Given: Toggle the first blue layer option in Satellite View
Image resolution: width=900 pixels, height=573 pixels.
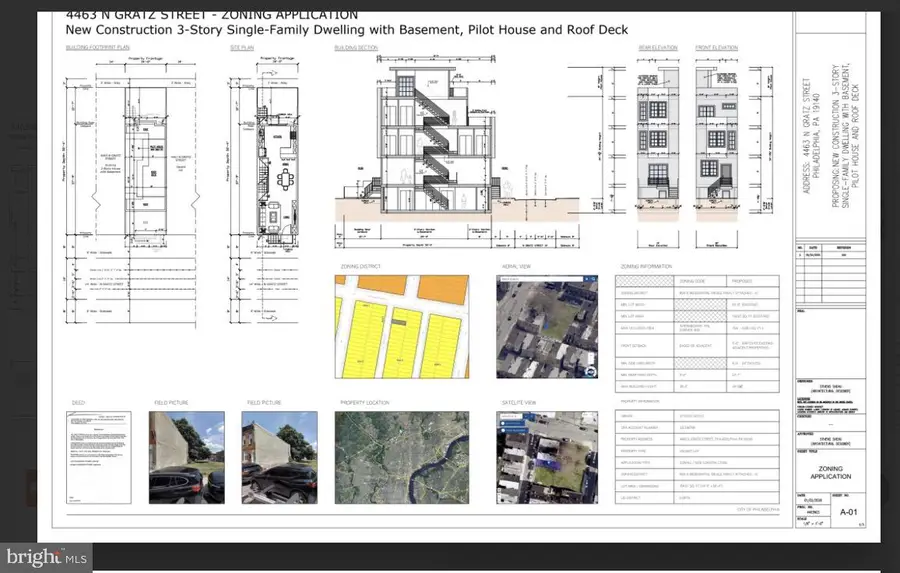Looking at the screenshot, I should point(513,423).
